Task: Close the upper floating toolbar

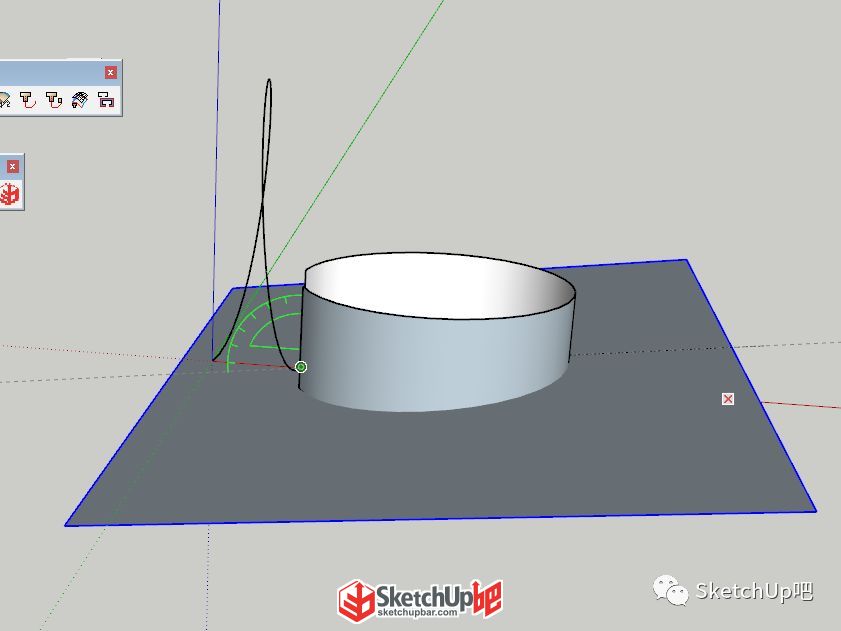Action: (110, 72)
